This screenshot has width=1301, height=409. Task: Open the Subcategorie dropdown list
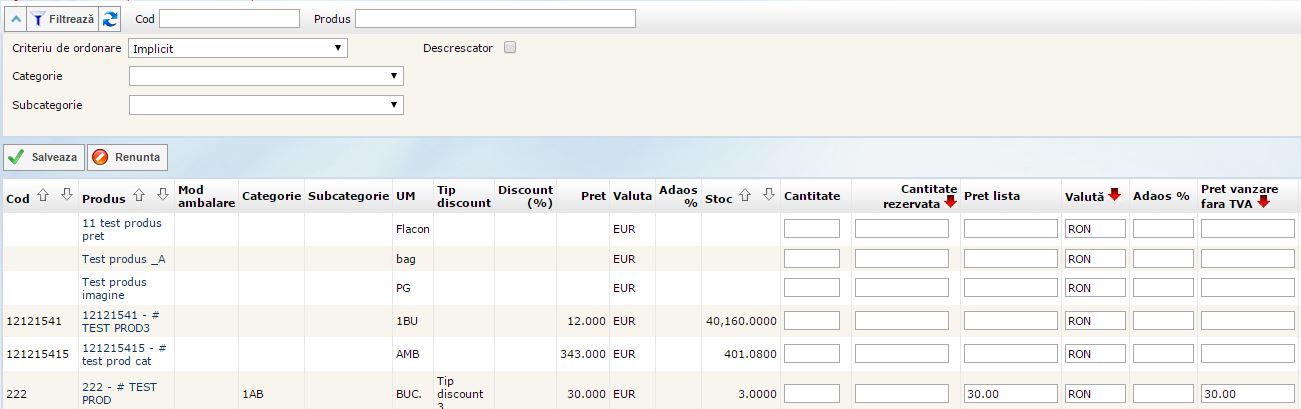[x=266, y=105]
